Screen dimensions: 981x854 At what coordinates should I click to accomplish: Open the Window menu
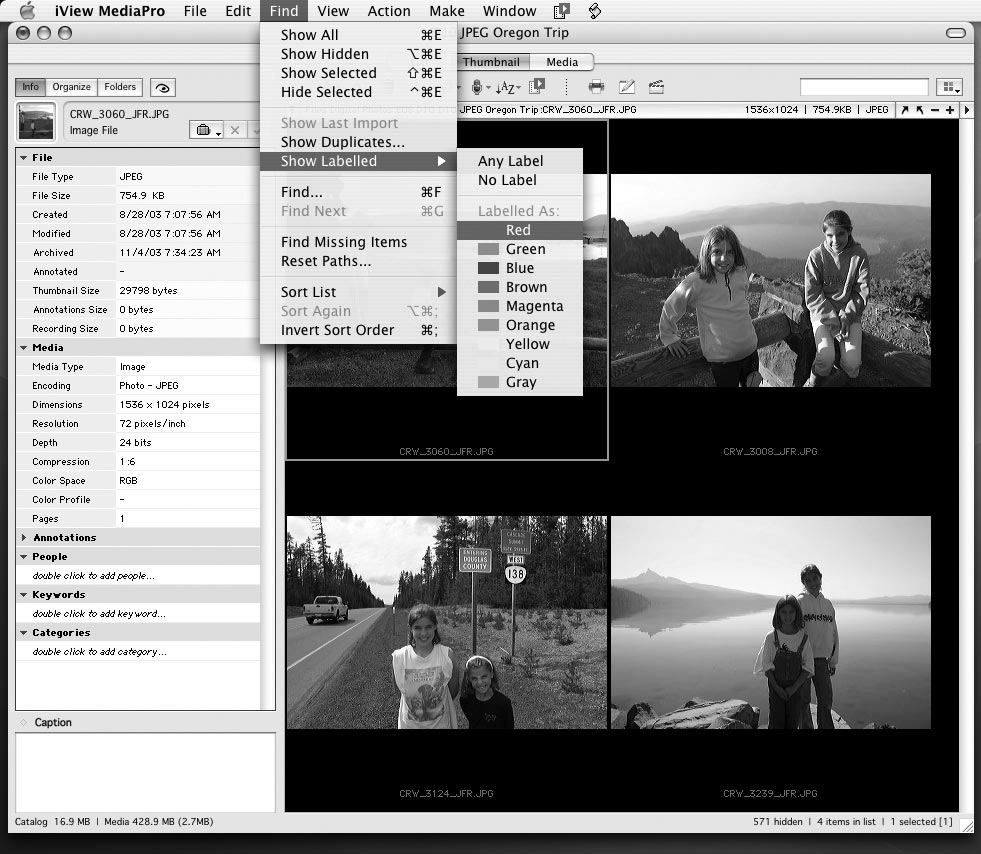pos(509,11)
